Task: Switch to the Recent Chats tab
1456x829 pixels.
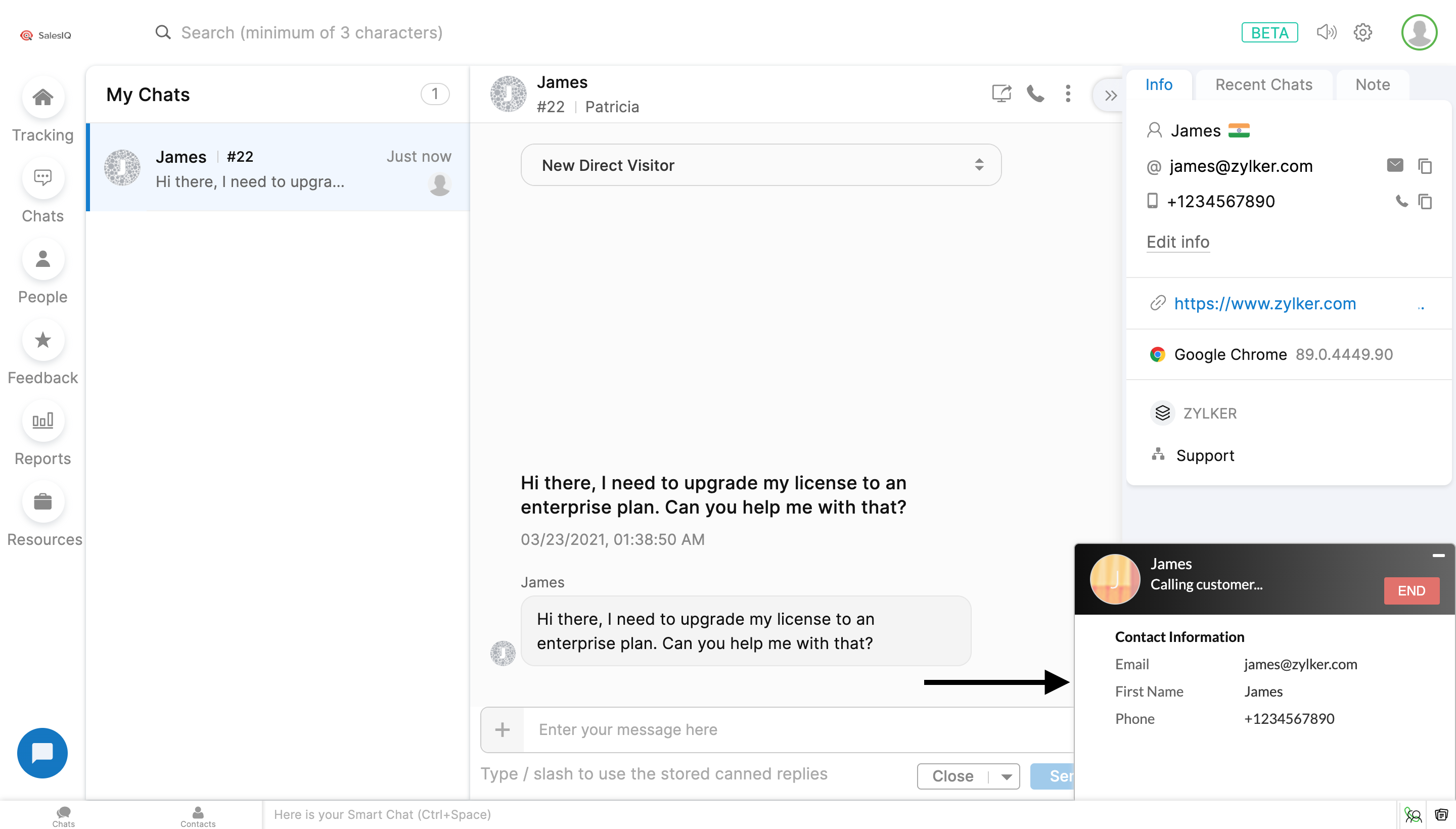Action: [x=1263, y=85]
